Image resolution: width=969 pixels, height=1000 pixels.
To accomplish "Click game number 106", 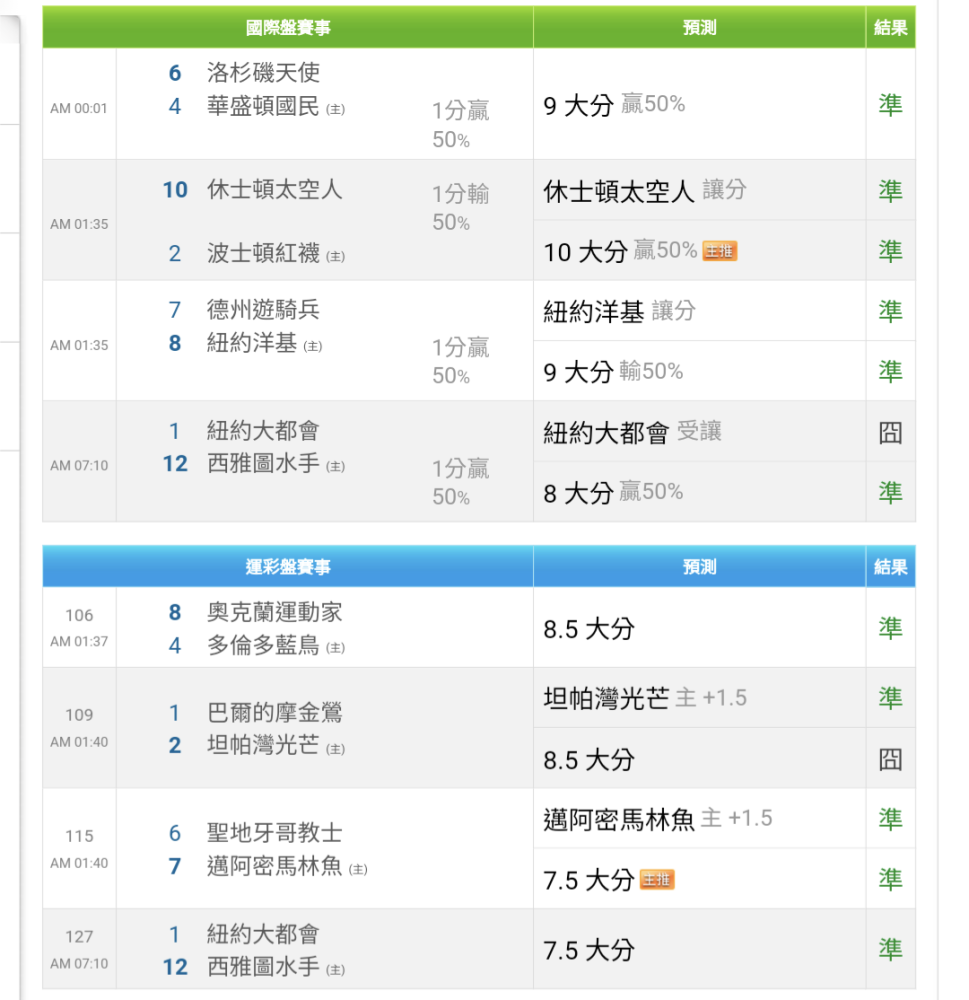I will click(79, 615).
